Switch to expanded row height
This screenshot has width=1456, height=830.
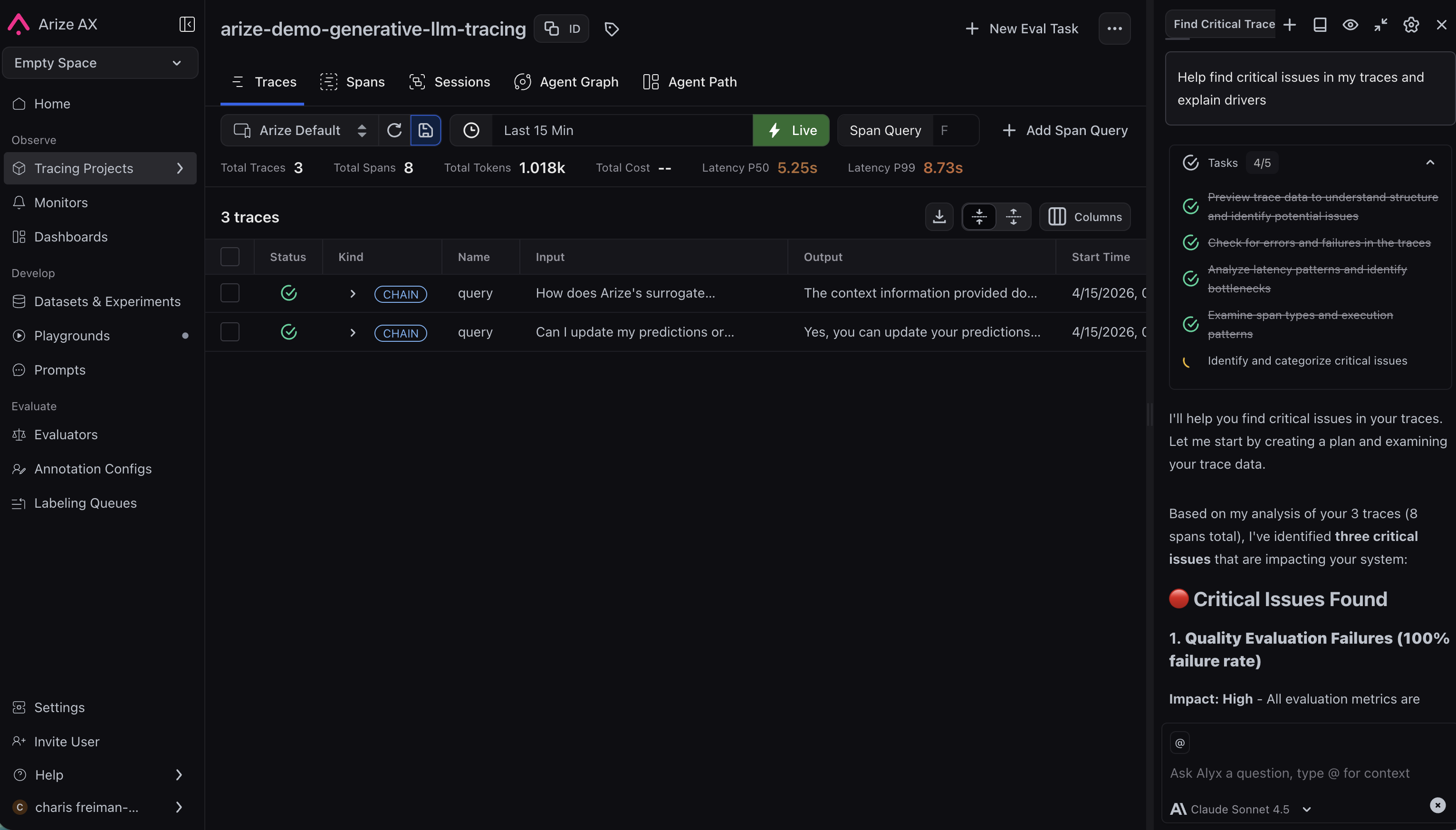[x=1013, y=217]
